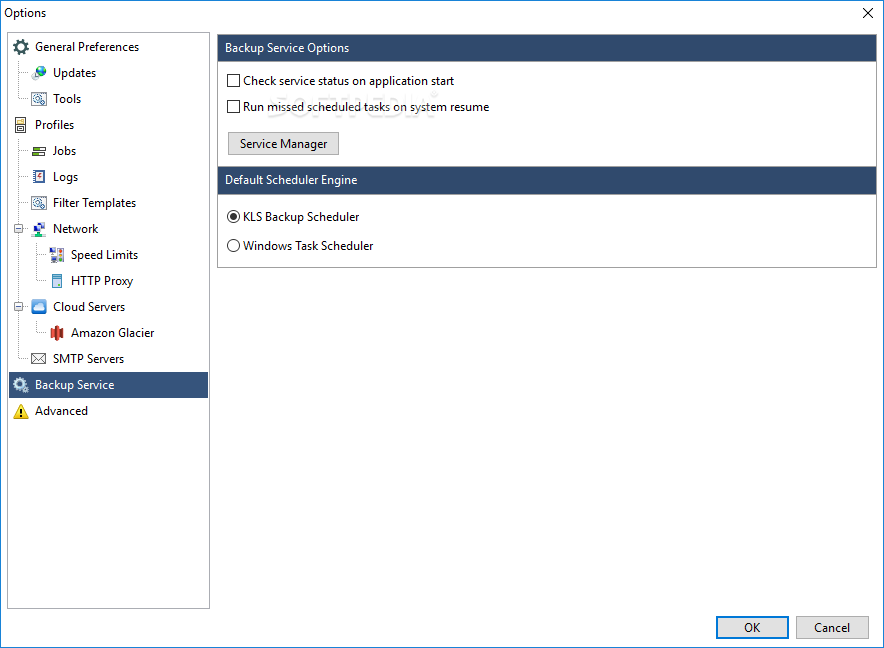The image size is (884, 648).
Task: Click the HTTP Proxy icon
Action: [x=57, y=281]
